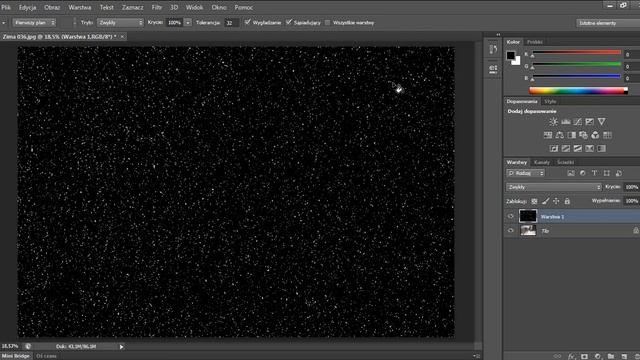The image size is (640, 360).
Task: Toggle lock transparent pixels
Action: 534,201
